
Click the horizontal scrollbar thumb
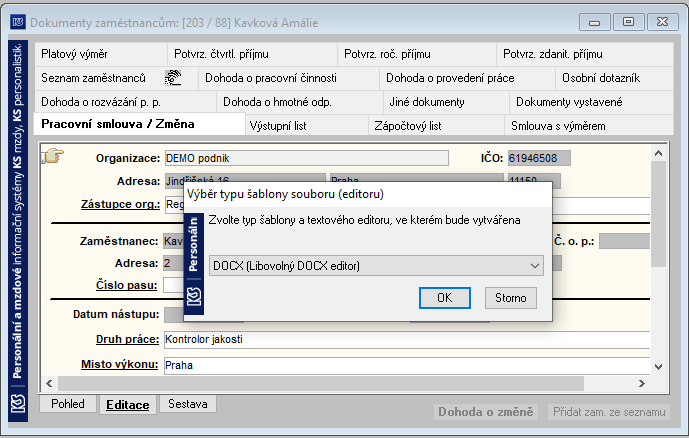click(x=321, y=384)
